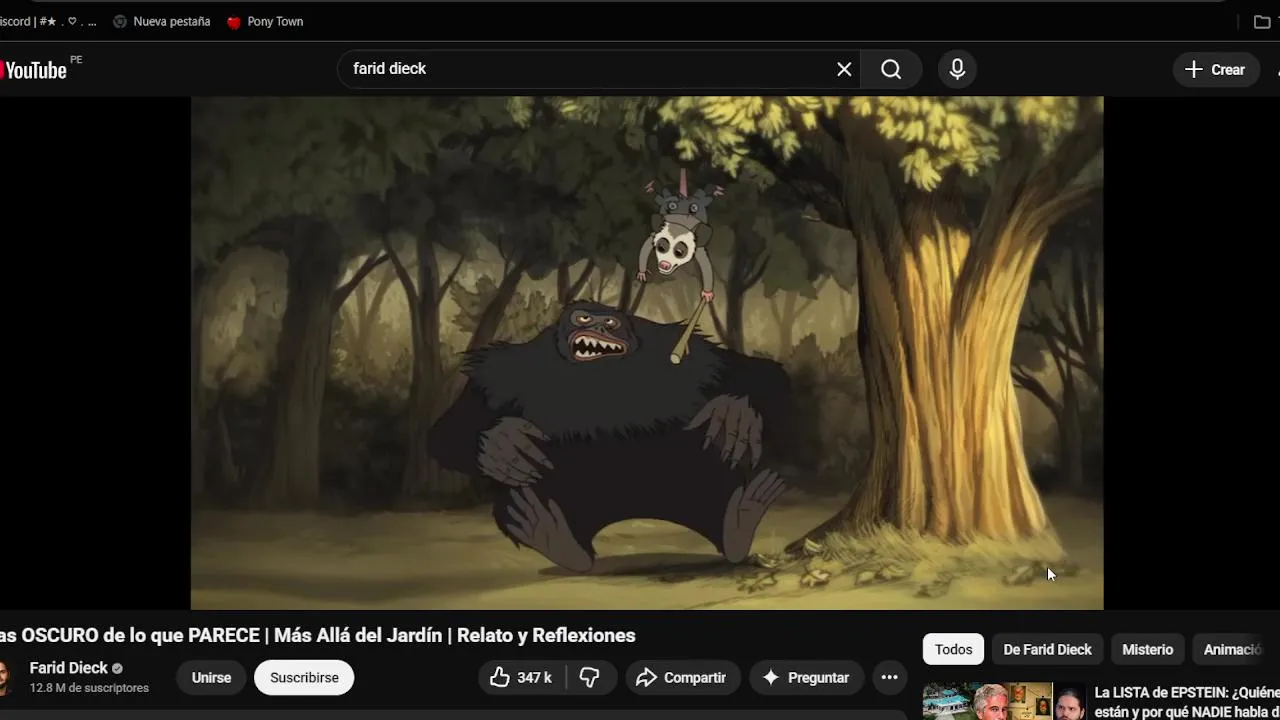Like the video with thumbs up
Screen dimensions: 1280x720
pos(521,677)
